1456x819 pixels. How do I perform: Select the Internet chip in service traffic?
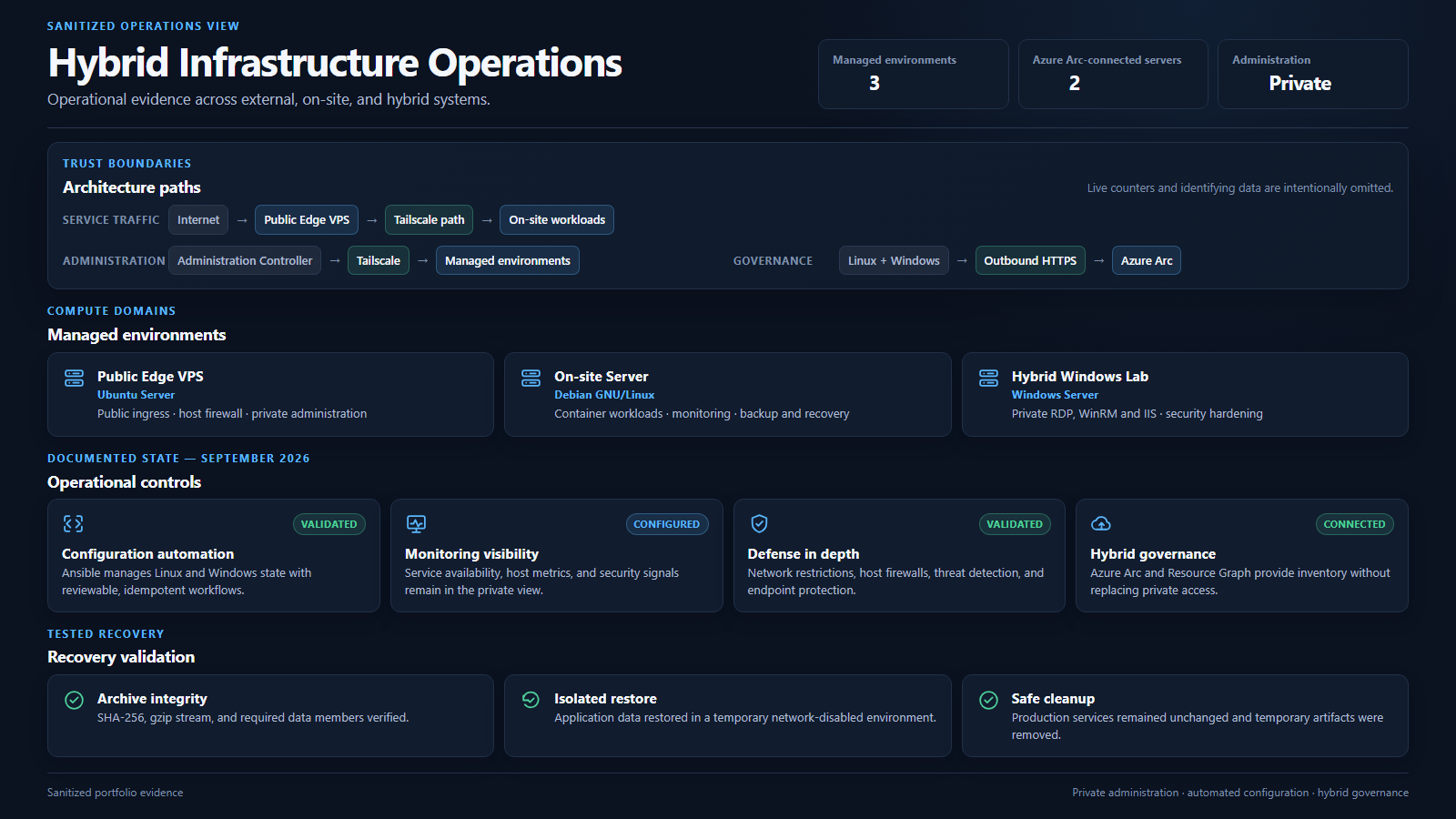198,220
